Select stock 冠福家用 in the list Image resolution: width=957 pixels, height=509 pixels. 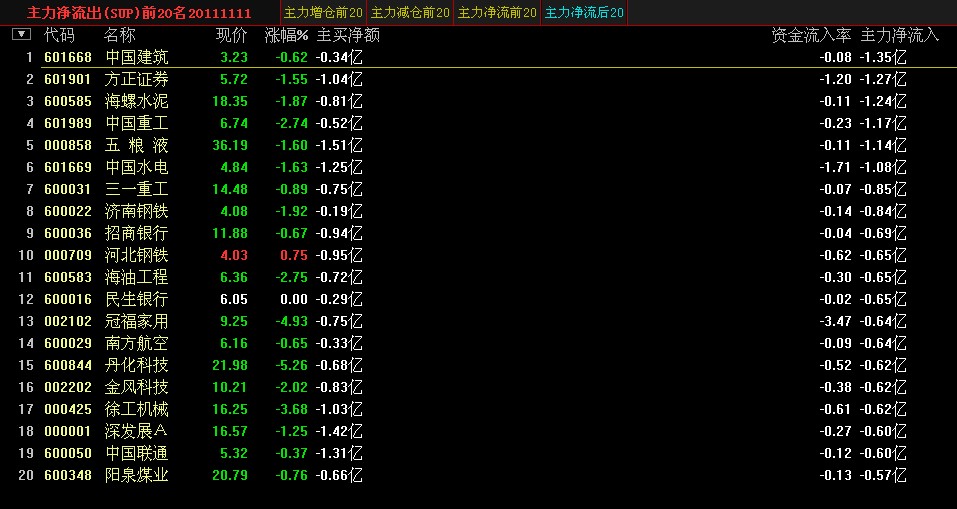point(137,321)
